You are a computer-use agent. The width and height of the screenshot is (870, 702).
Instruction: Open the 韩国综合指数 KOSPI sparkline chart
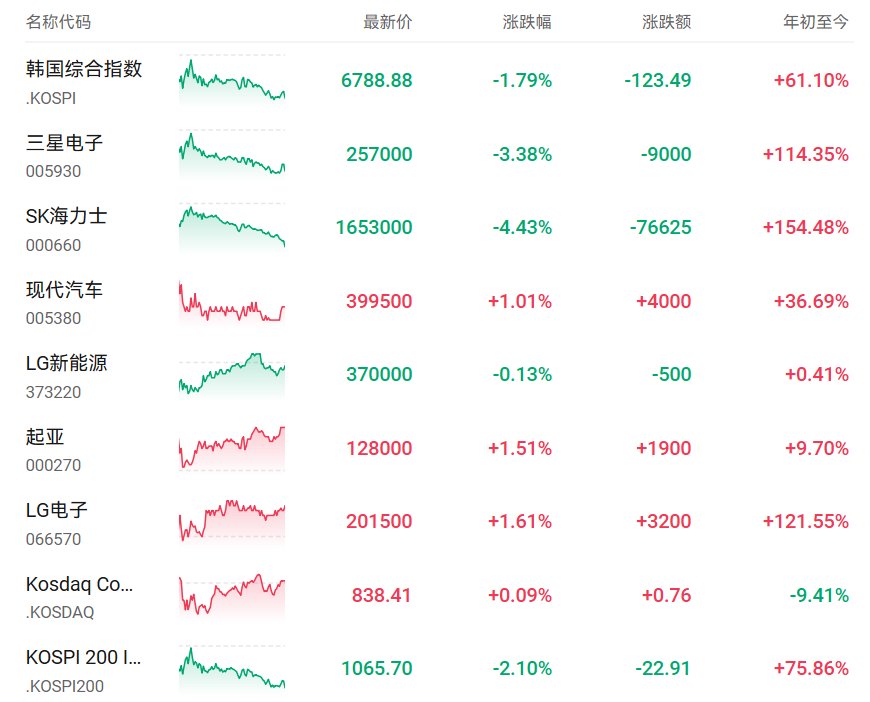(232, 80)
